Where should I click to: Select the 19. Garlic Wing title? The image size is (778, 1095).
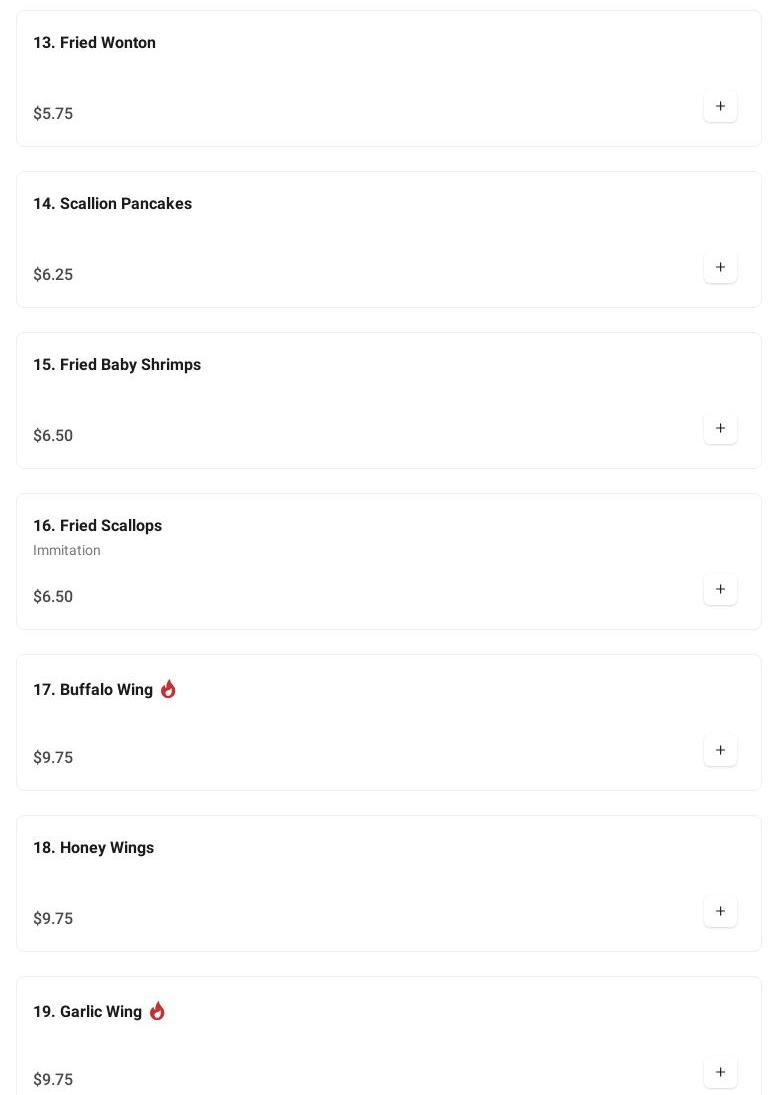87,1012
